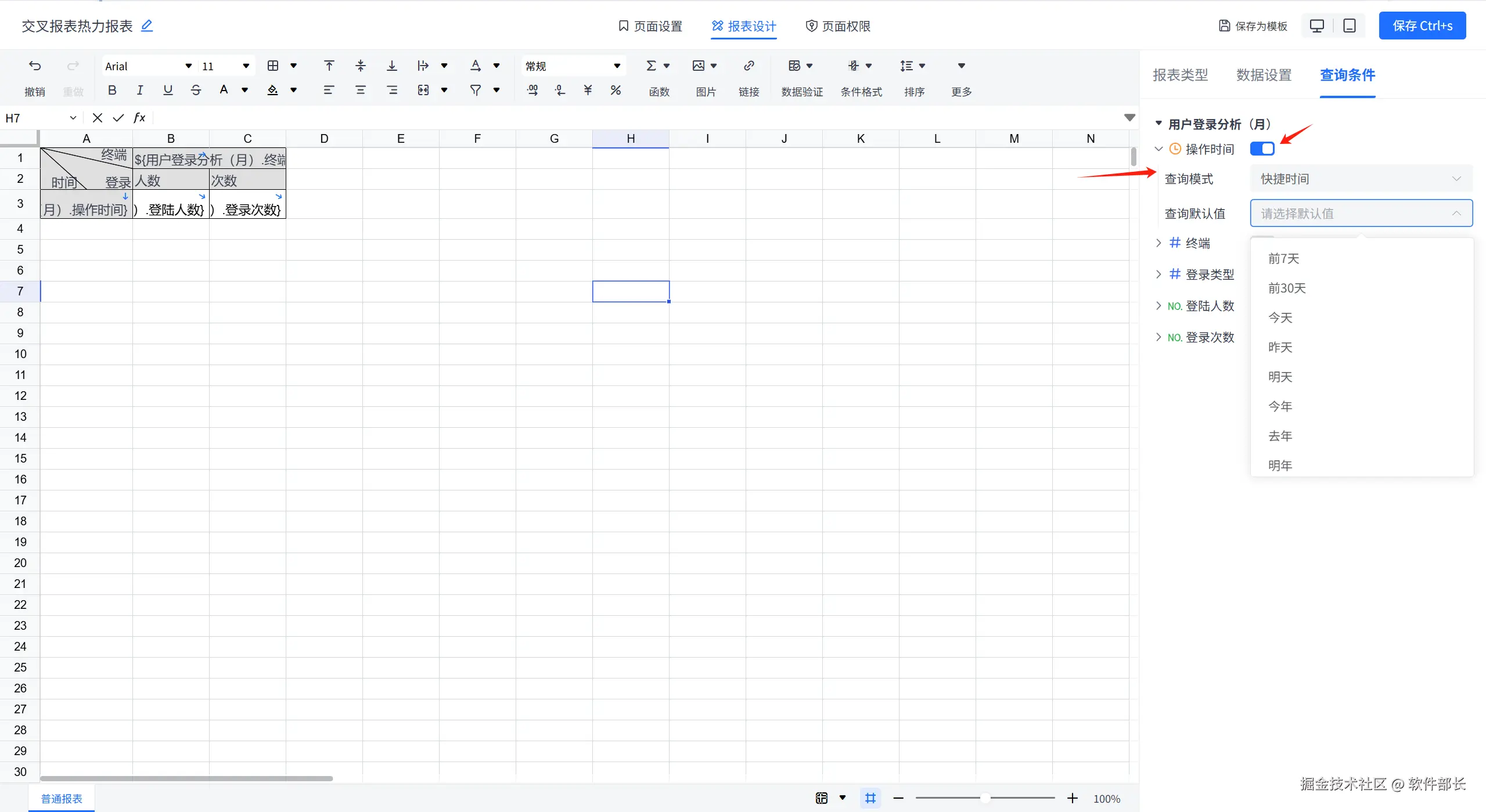Click the undo arrow icon

click(35, 66)
